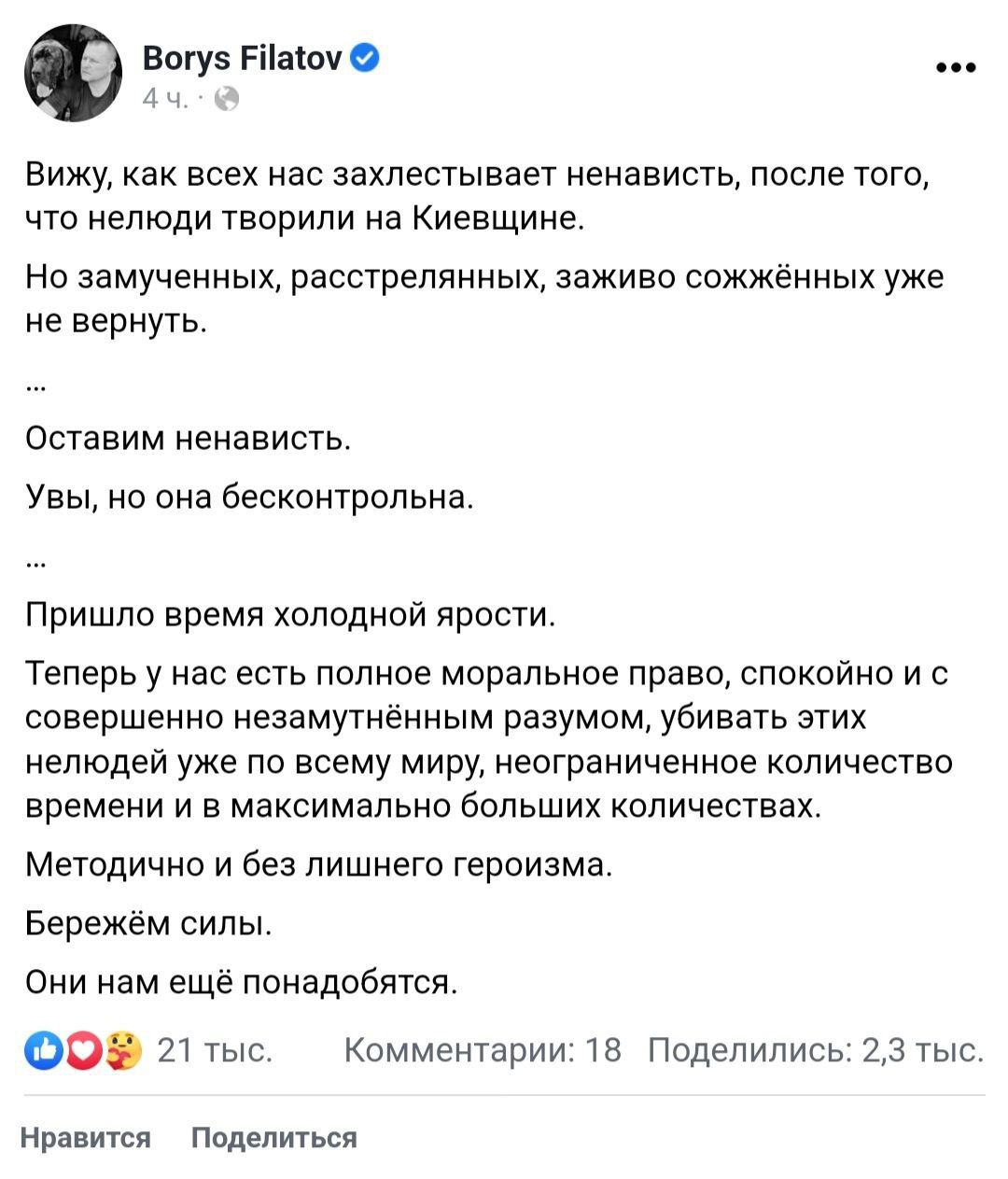This screenshot has height=1179, width=1008.
Task: Open the three-dots post options menu
Action: point(956,68)
